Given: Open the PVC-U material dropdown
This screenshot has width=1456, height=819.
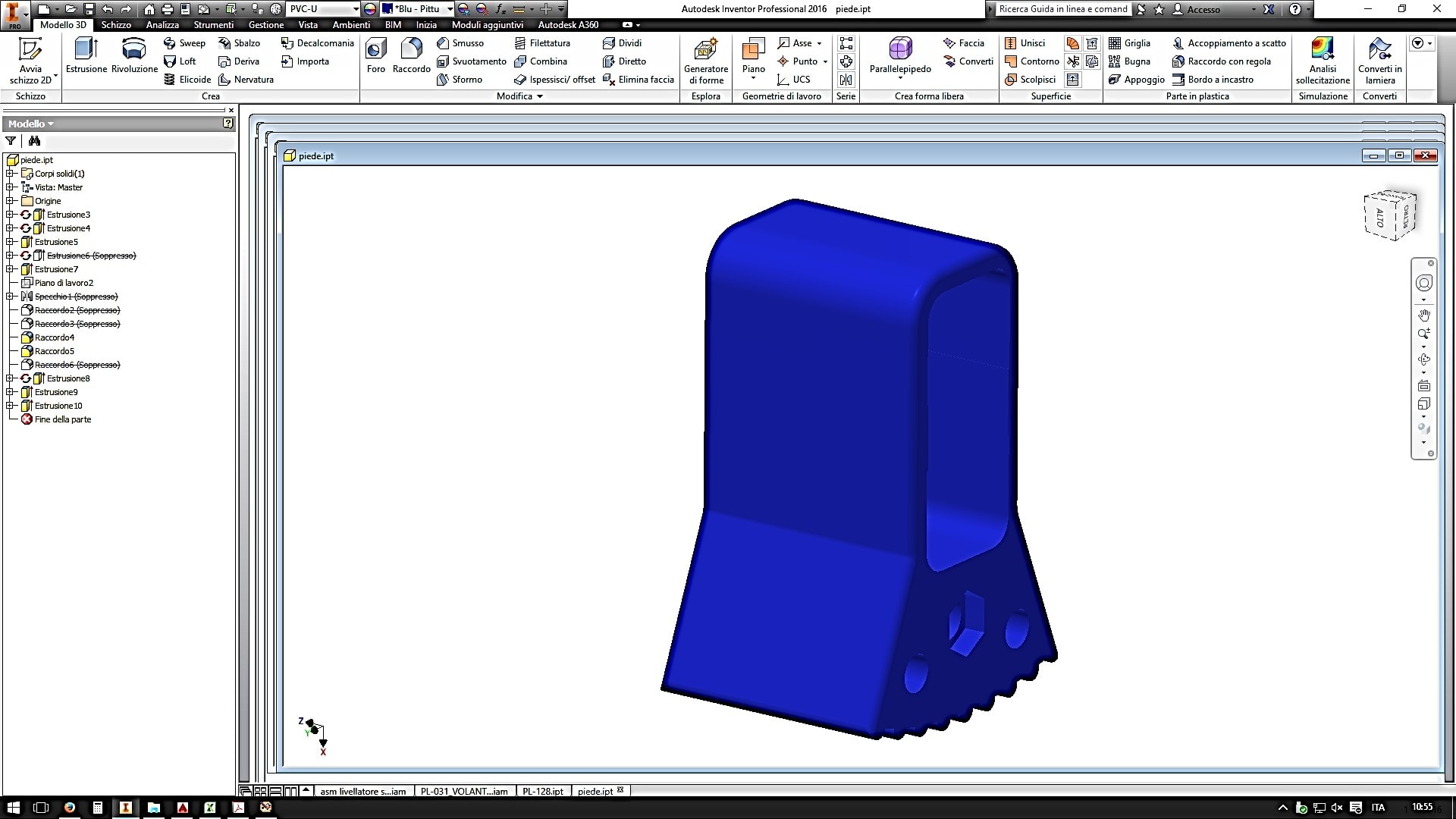Looking at the screenshot, I should [356, 9].
